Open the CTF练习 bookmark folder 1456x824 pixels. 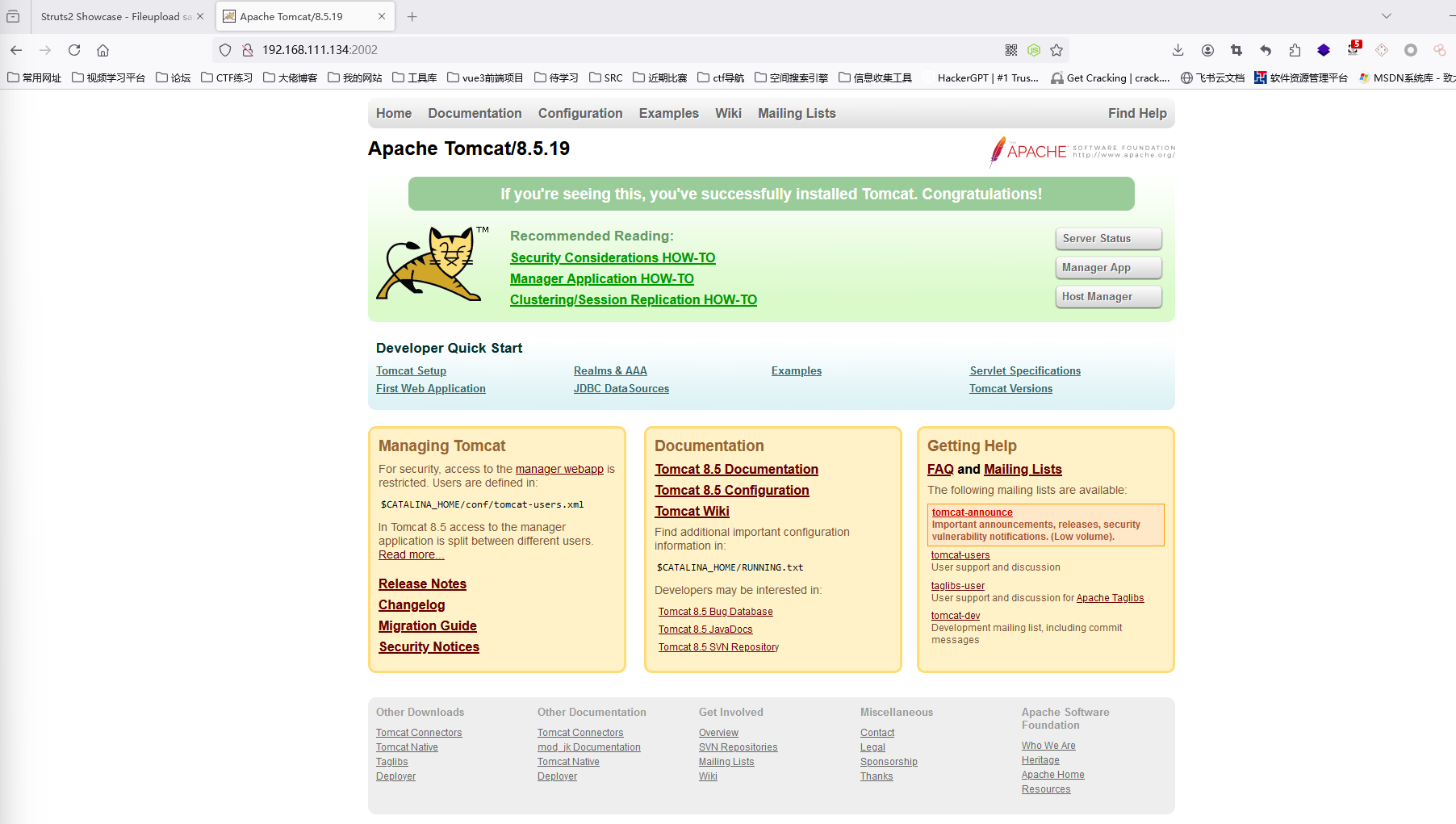click(x=227, y=77)
